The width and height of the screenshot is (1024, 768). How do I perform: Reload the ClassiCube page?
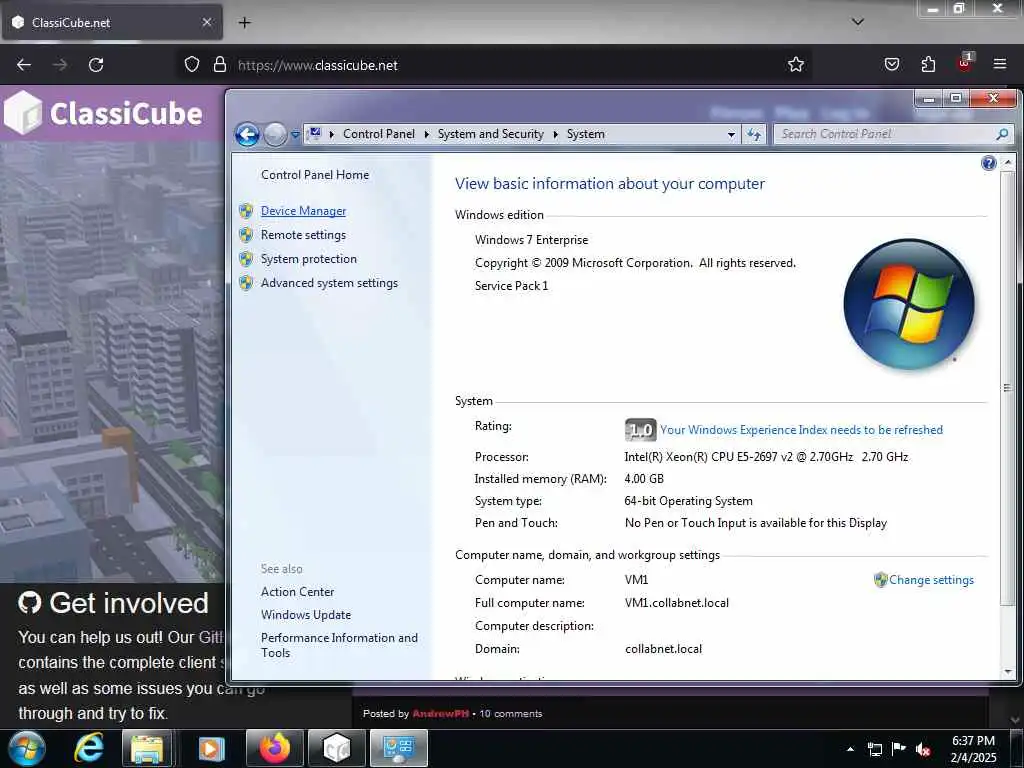96,65
